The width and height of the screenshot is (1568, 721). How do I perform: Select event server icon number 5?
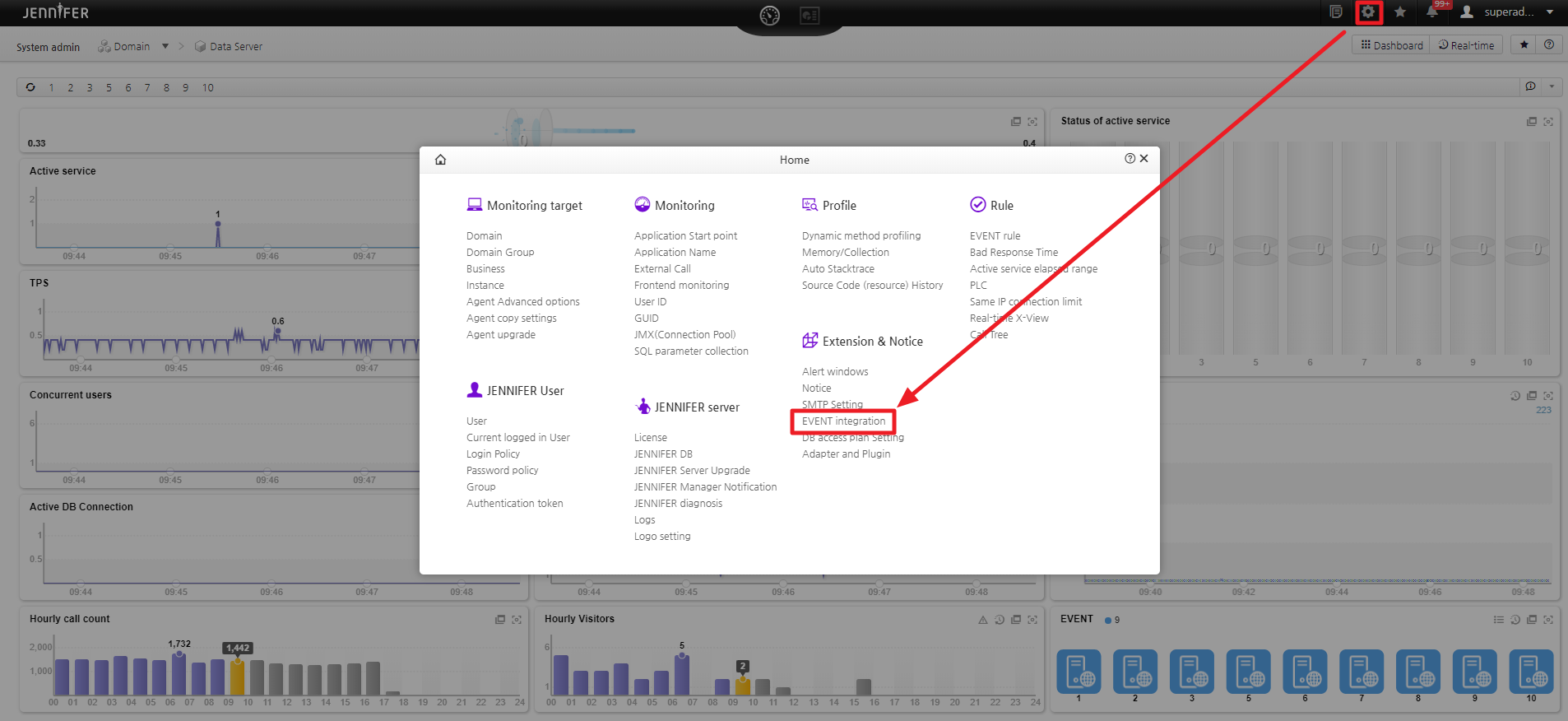point(1248,672)
